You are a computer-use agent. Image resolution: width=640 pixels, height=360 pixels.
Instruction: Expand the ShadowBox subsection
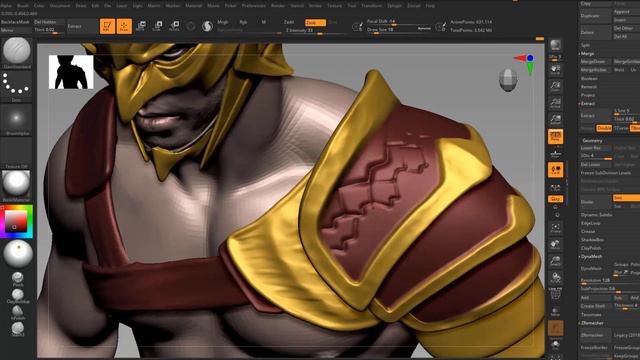[593, 240]
